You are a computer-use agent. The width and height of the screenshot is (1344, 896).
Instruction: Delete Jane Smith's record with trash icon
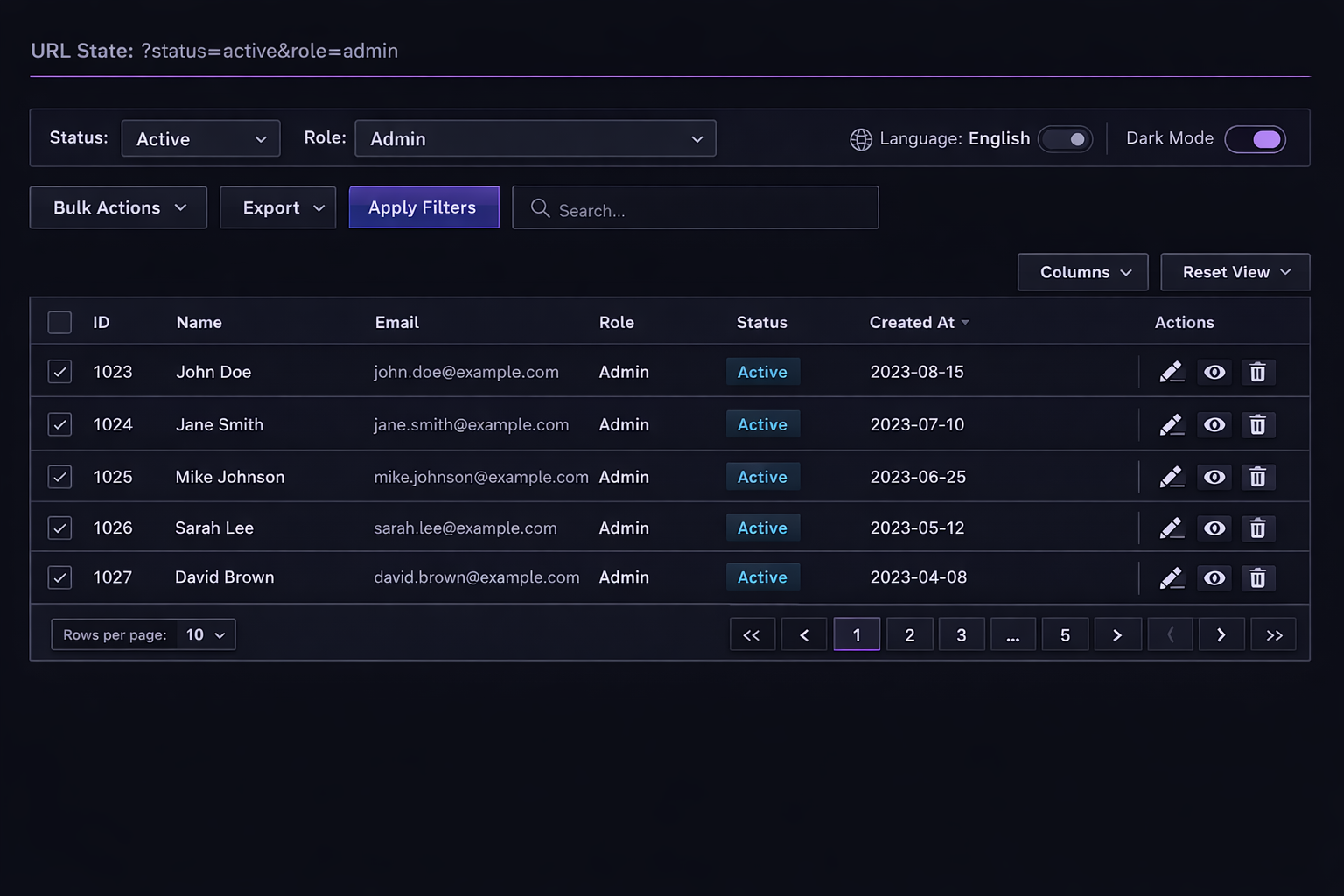tap(1257, 425)
